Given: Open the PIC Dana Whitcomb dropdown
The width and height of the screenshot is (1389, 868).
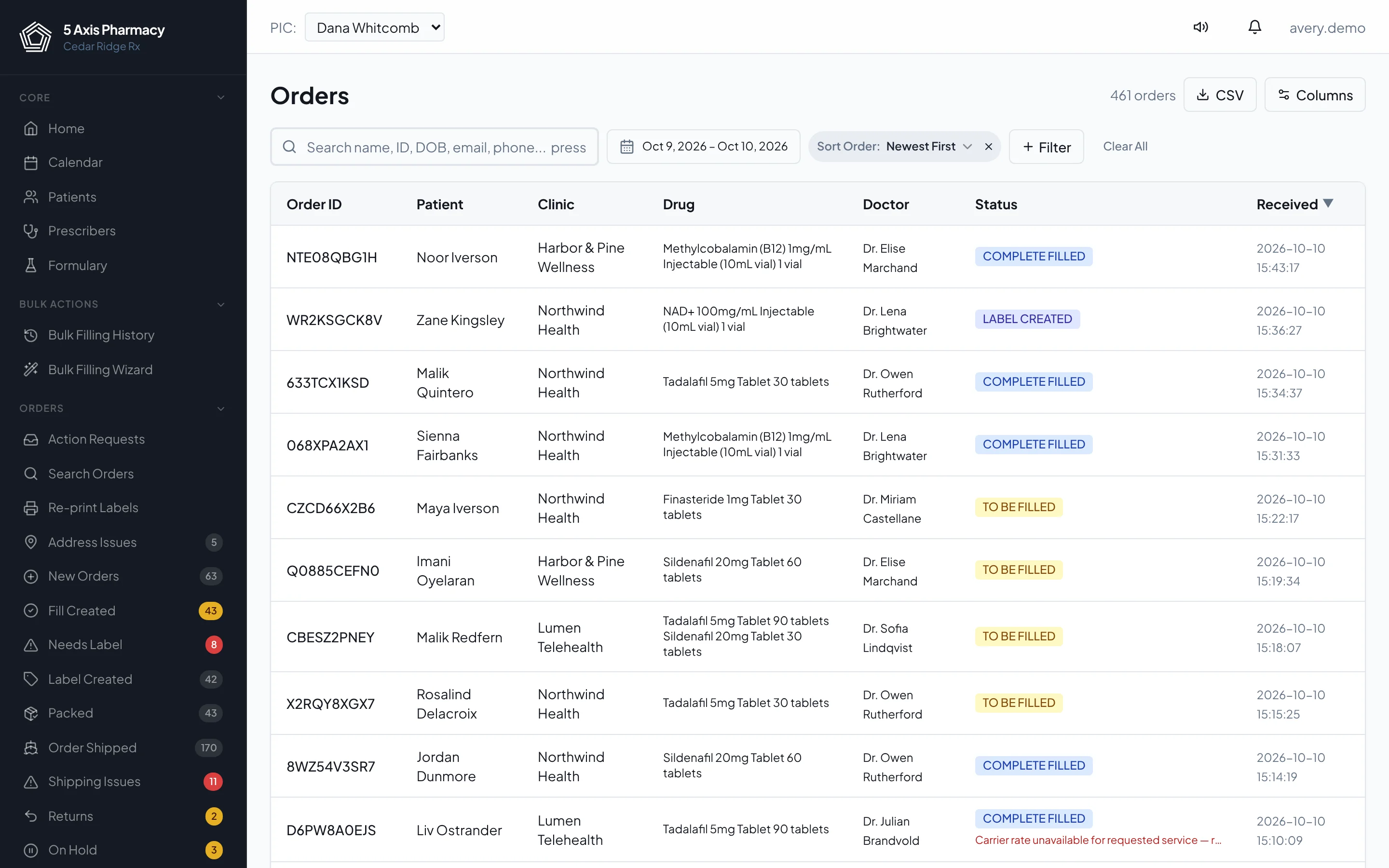Looking at the screenshot, I should [x=375, y=27].
